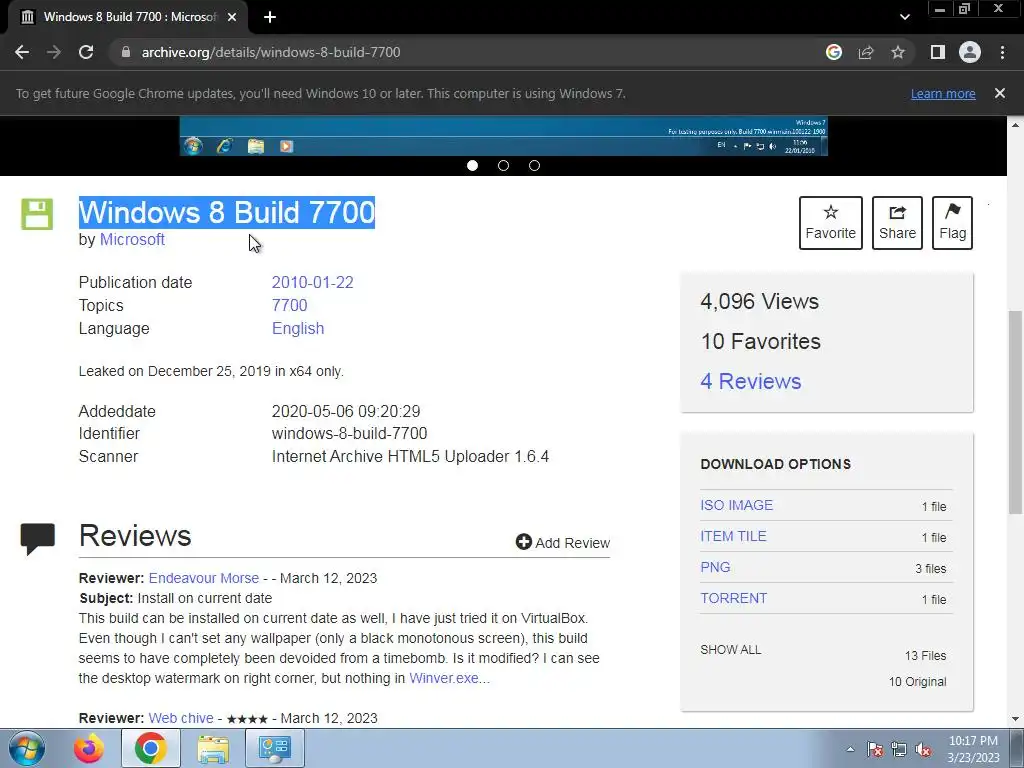
Task: Click SHOW ALL files
Action: tap(731, 650)
